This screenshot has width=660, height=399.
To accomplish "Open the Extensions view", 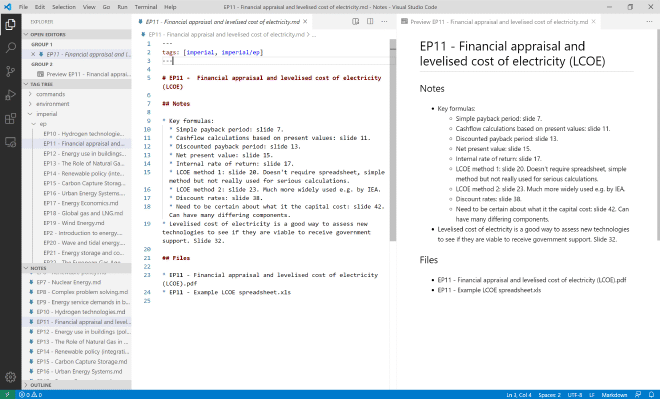I will point(11,118).
